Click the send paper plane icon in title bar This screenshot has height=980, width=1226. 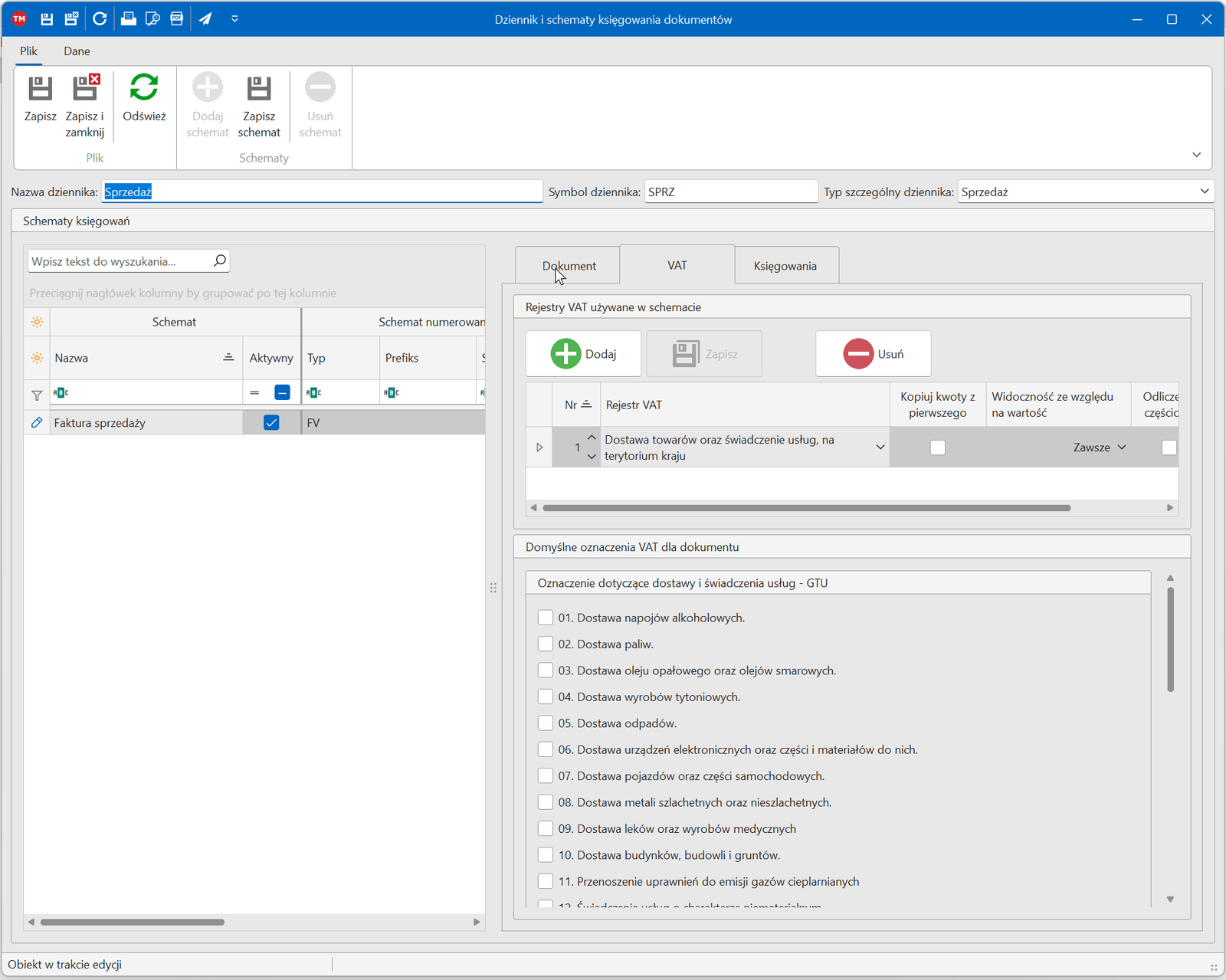click(205, 19)
